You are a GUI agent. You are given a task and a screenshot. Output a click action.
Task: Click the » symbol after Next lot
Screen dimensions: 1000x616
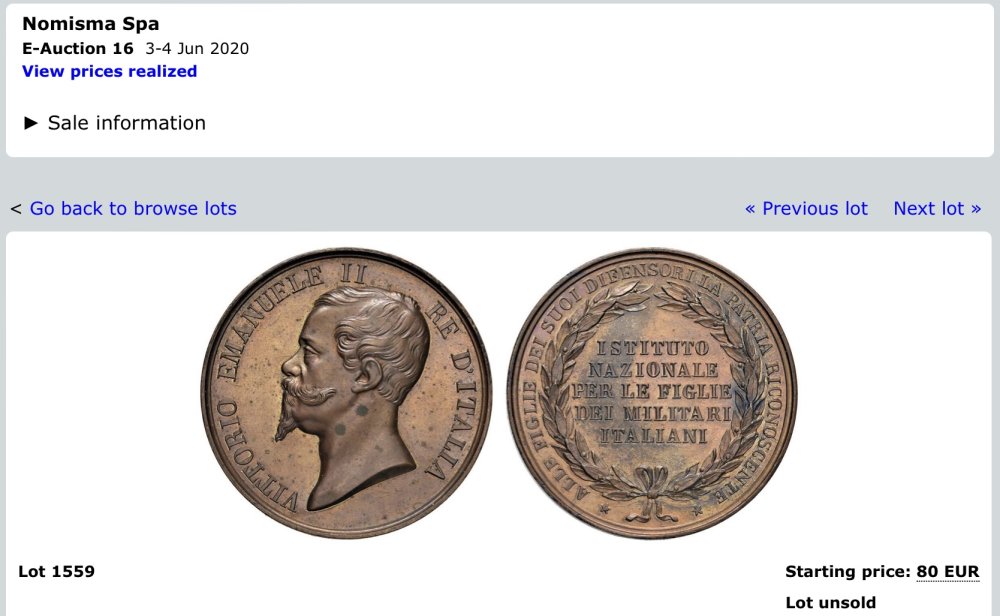coord(976,209)
